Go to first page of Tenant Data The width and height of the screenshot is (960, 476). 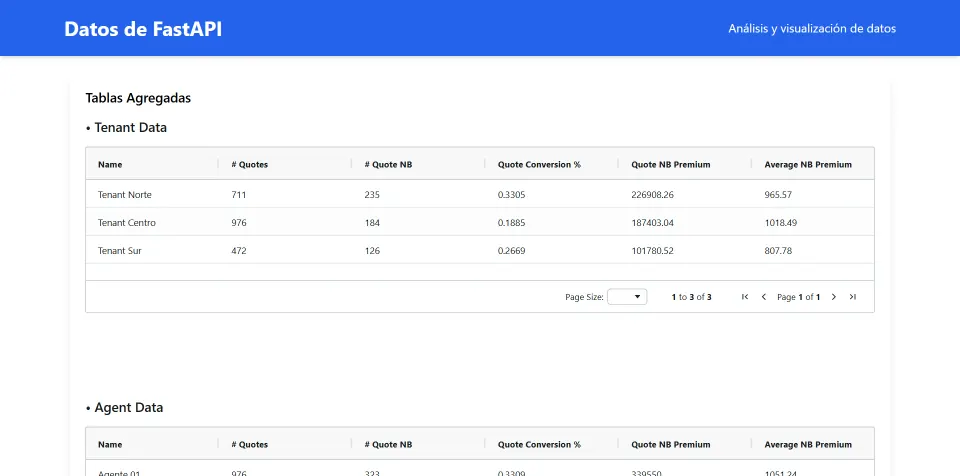coord(745,297)
